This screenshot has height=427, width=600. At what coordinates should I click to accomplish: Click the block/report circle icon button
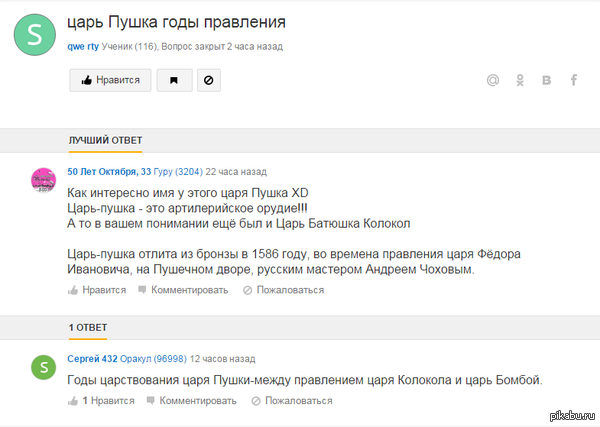pos(208,80)
